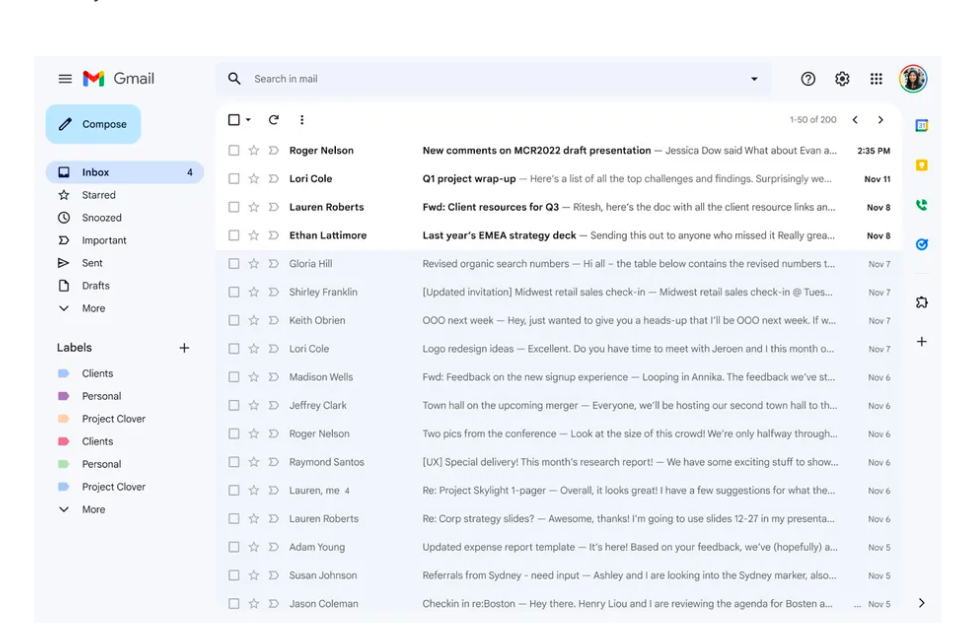This screenshot has width=965, height=637.
Task: Select the checkbox on Roger Nelson's email
Action: click(x=233, y=150)
